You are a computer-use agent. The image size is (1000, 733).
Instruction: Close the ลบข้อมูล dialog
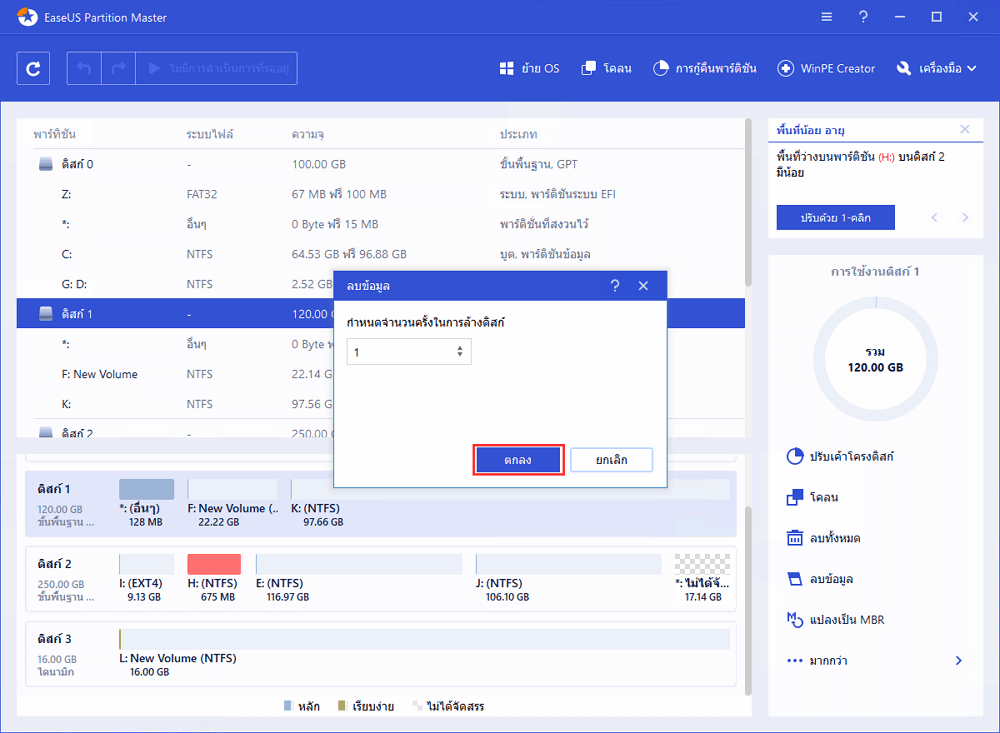pos(643,286)
